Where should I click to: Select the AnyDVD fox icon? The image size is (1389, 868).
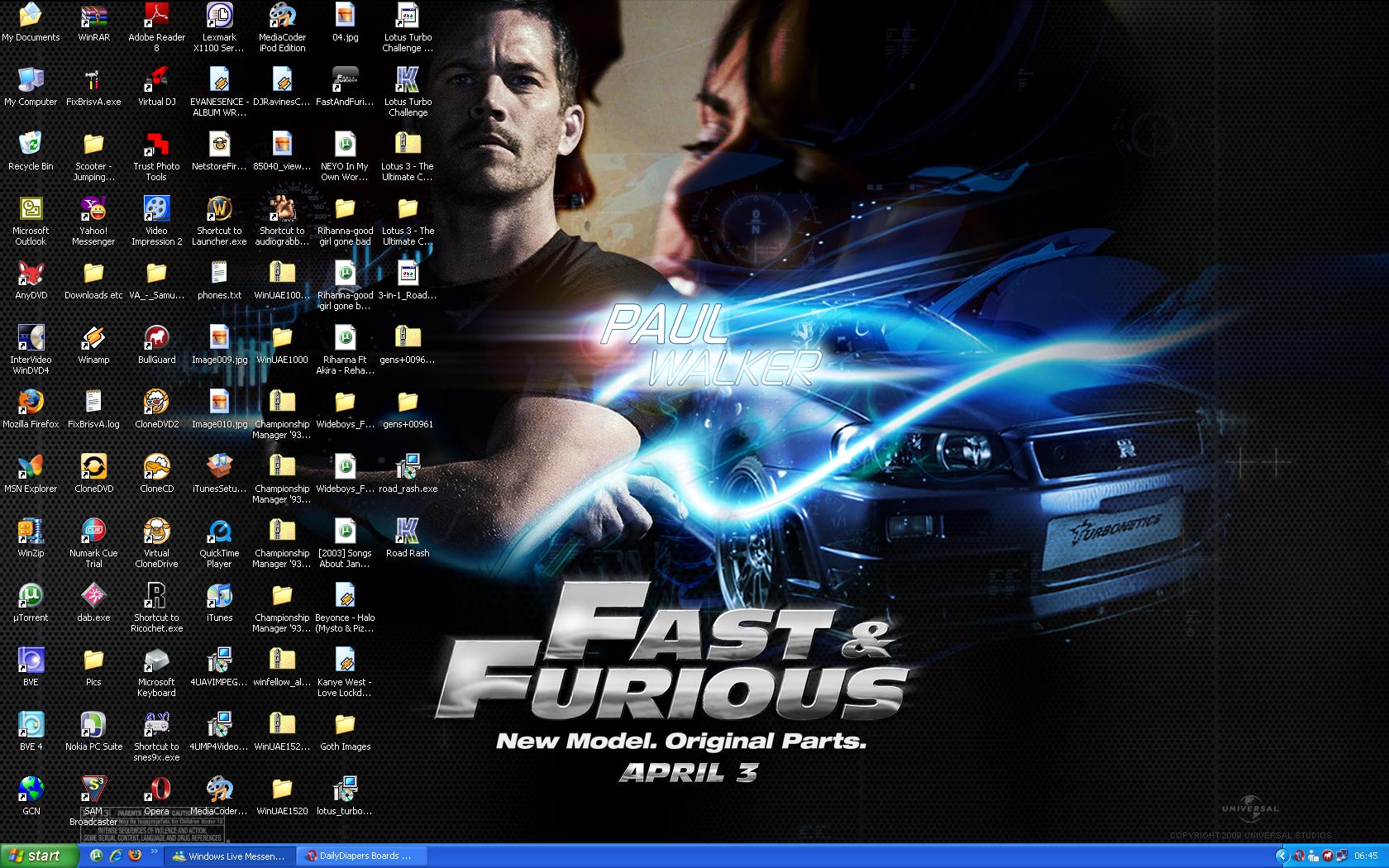coord(31,281)
